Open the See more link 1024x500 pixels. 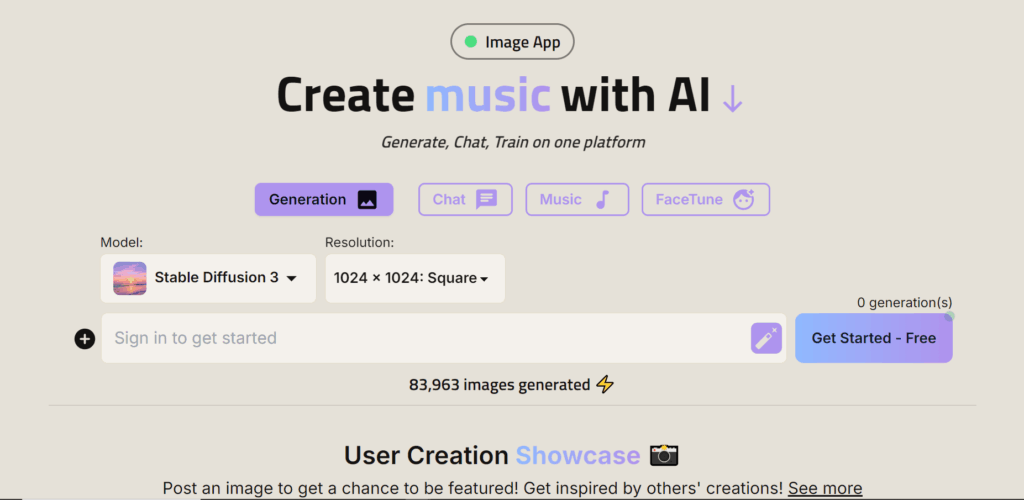click(825, 488)
